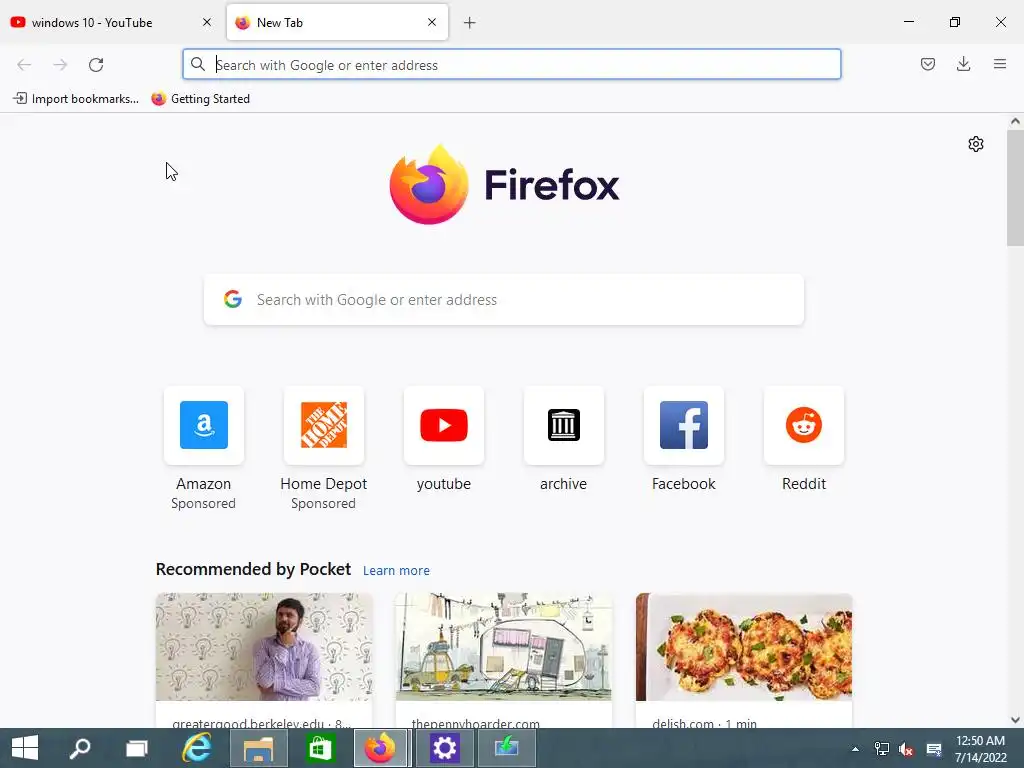Viewport: 1024px width, 768px height.
Task: Click Firefox icon in taskbar
Action: click(x=381, y=748)
